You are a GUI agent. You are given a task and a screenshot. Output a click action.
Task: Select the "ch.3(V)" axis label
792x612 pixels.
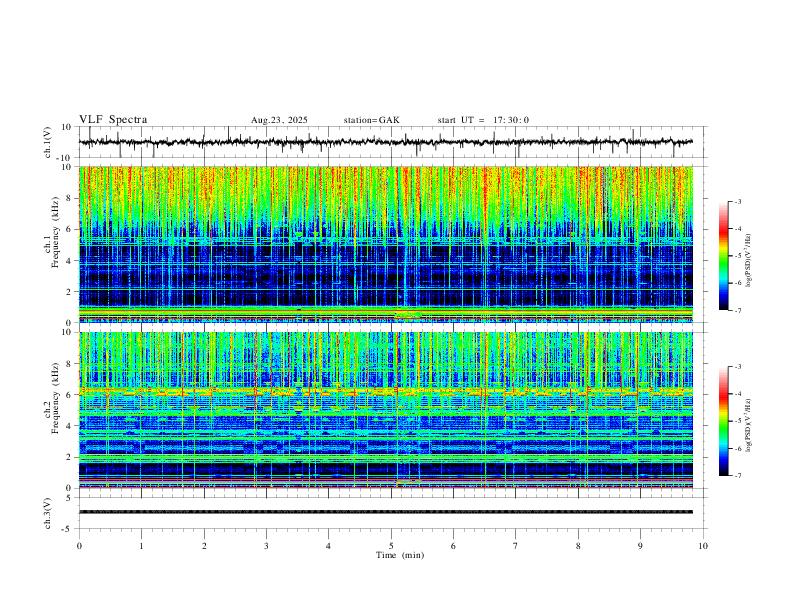[48, 513]
